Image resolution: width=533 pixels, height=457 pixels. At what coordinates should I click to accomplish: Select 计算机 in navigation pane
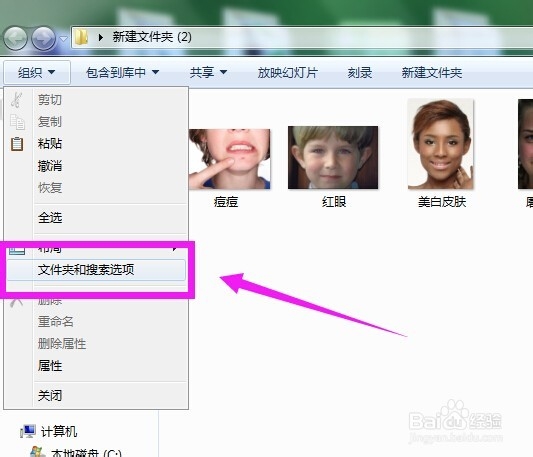point(59,431)
